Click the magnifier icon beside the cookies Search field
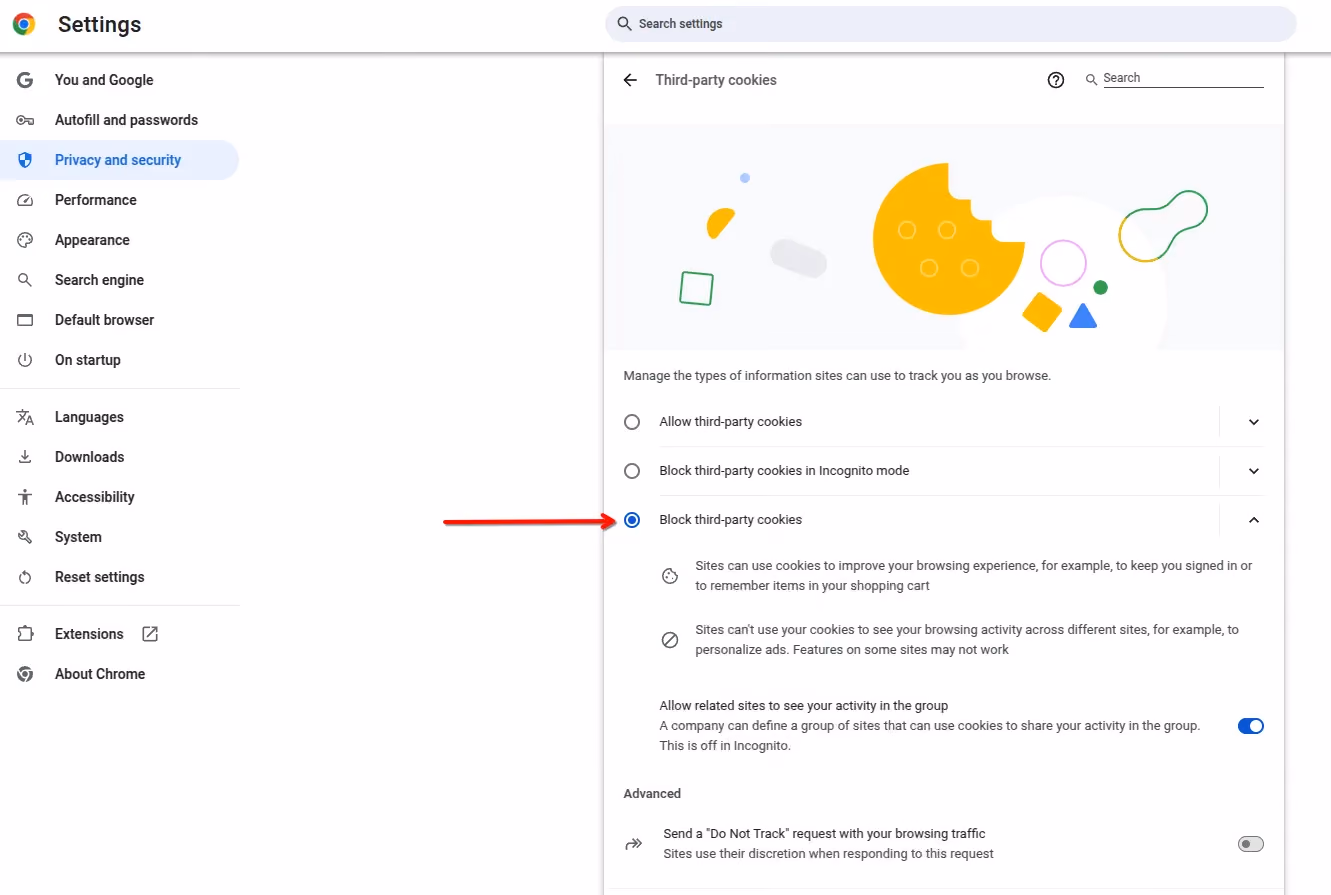1331x895 pixels. [1091, 79]
